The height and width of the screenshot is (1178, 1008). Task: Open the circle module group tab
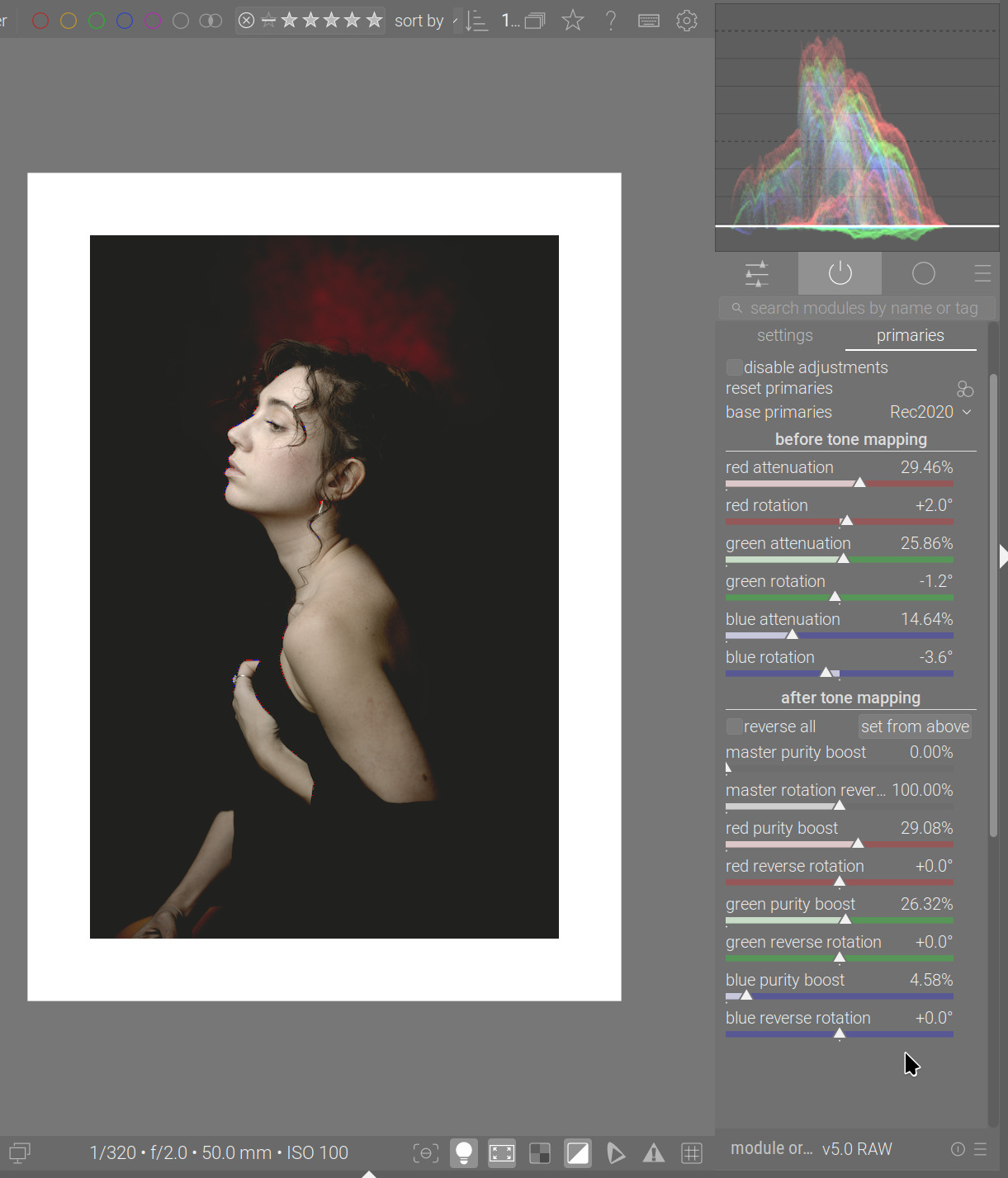923,273
